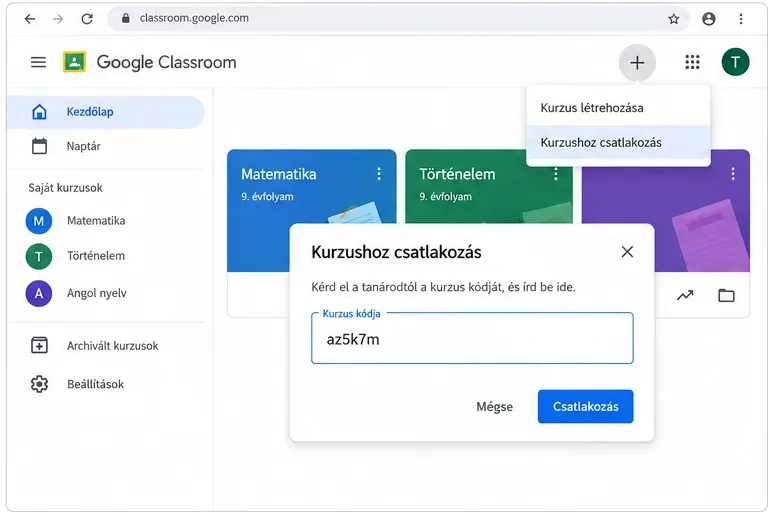Open the folder icon on purple card
768x512 pixels.
coord(726,295)
